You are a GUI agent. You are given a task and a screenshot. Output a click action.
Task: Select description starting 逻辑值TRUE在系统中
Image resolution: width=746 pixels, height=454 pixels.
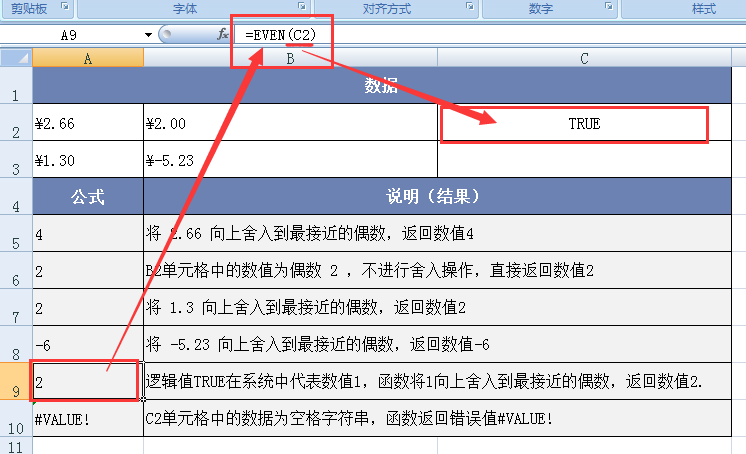point(437,382)
